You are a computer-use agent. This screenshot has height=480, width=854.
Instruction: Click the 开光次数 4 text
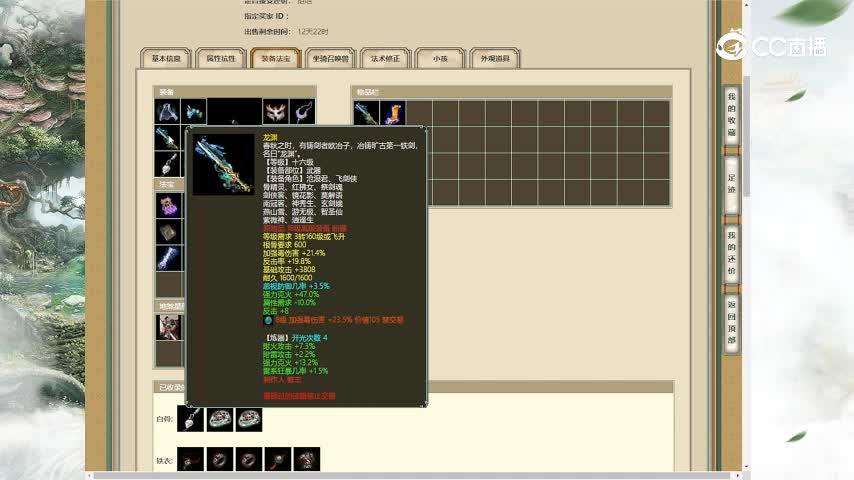coord(309,338)
